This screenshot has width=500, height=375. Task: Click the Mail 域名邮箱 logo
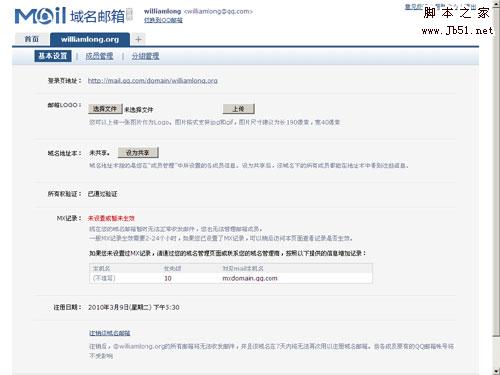74,15
